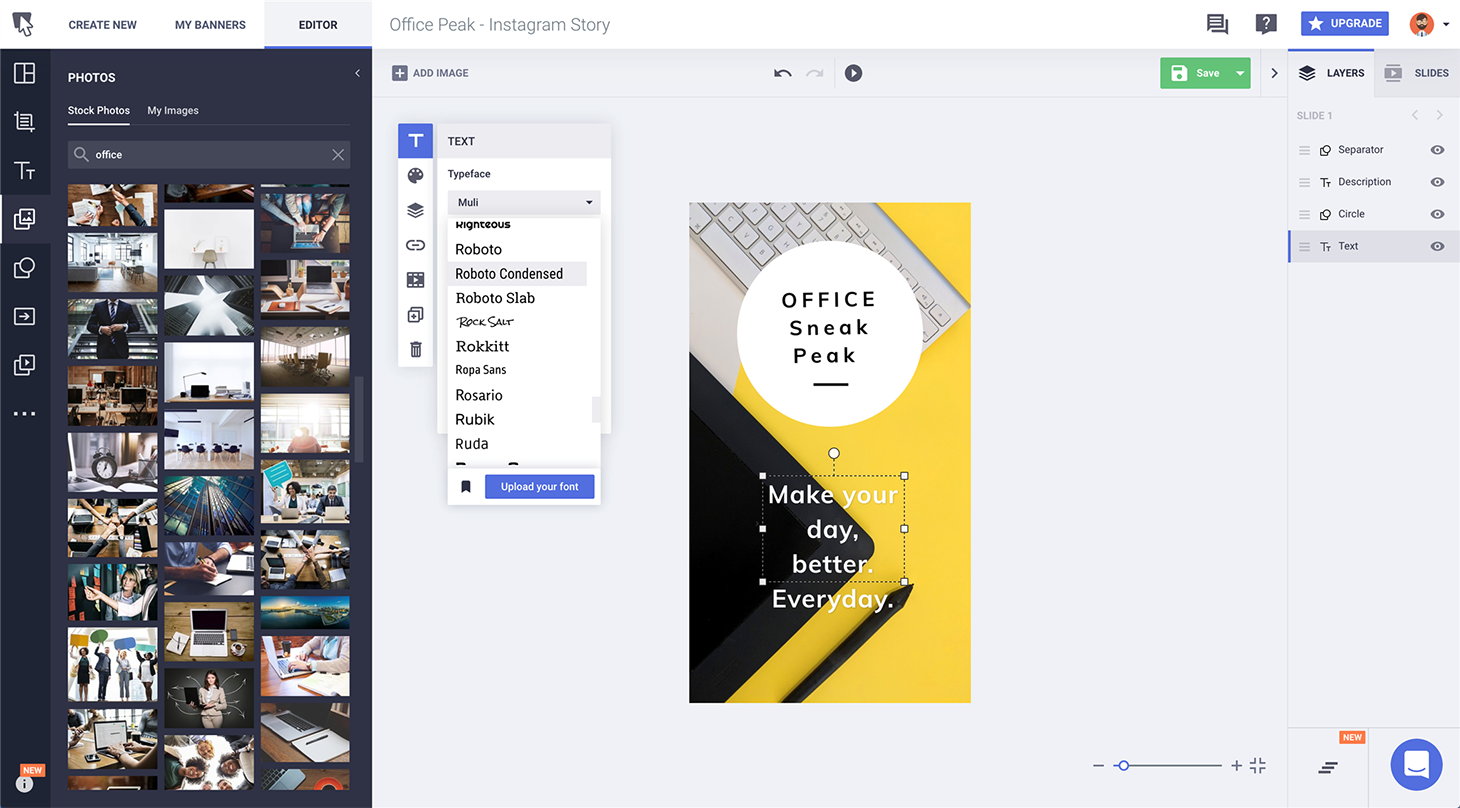This screenshot has height=808, width=1460.
Task: Select the My Images tab
Action: pyautogui.click(x=173, y=111)
